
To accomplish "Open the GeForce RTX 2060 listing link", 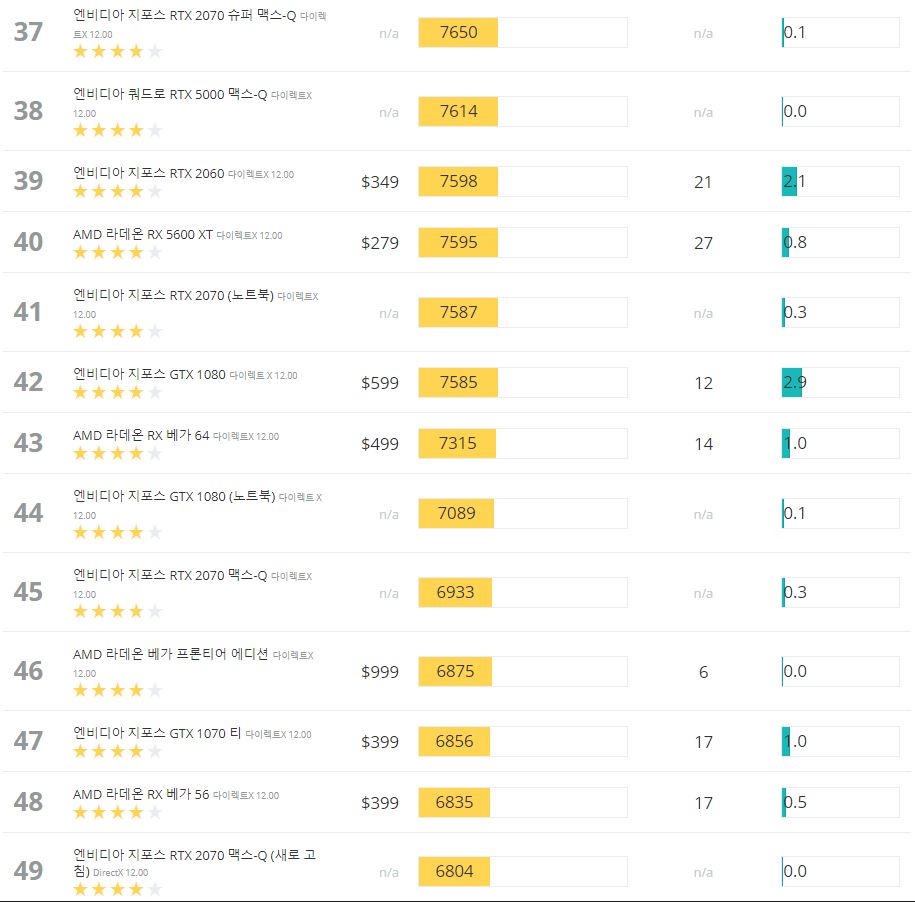I will click(148, 173).
